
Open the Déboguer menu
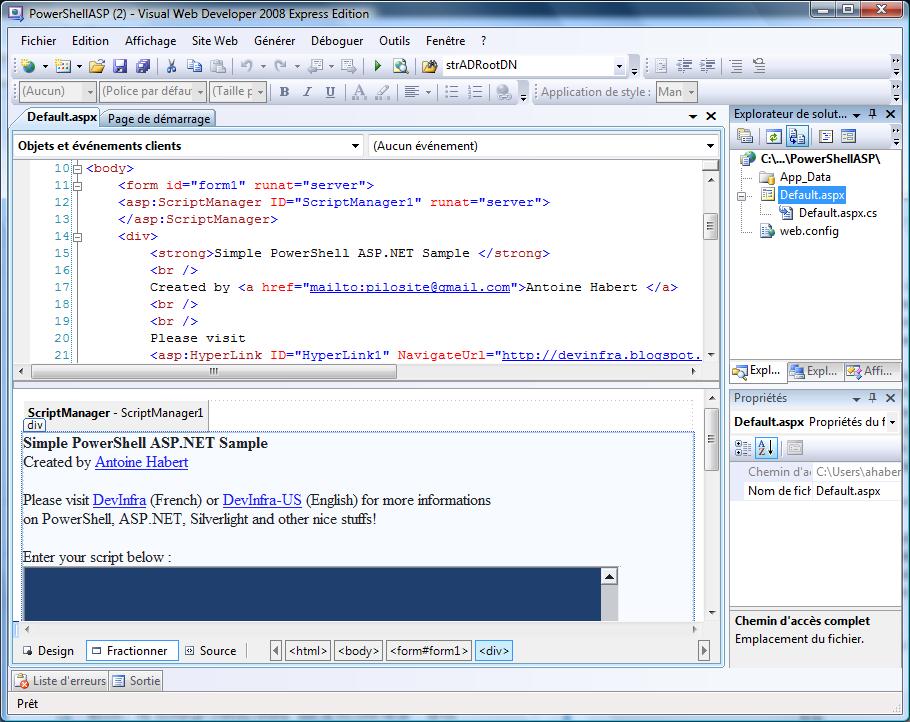[x=337, y=41]
